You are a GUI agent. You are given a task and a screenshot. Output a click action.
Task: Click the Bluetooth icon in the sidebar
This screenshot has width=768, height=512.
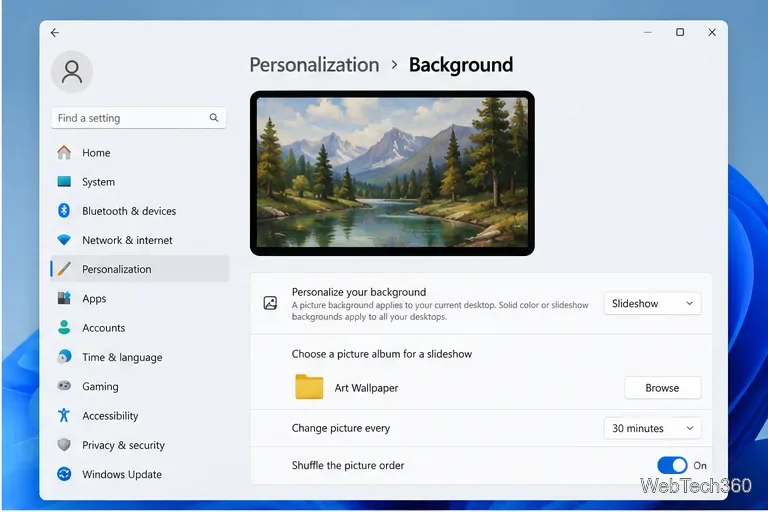coord(64,211)
